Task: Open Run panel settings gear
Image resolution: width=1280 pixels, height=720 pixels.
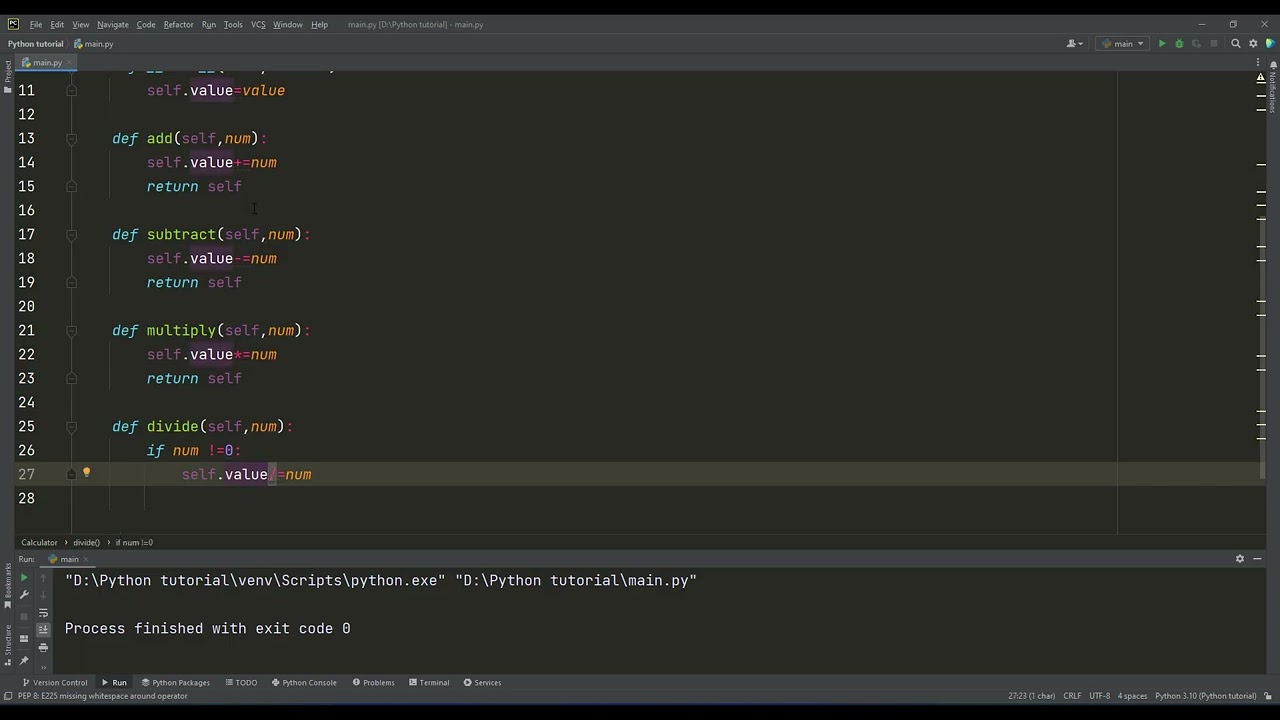Action: pyautogui.click(x=1240, y=559)
